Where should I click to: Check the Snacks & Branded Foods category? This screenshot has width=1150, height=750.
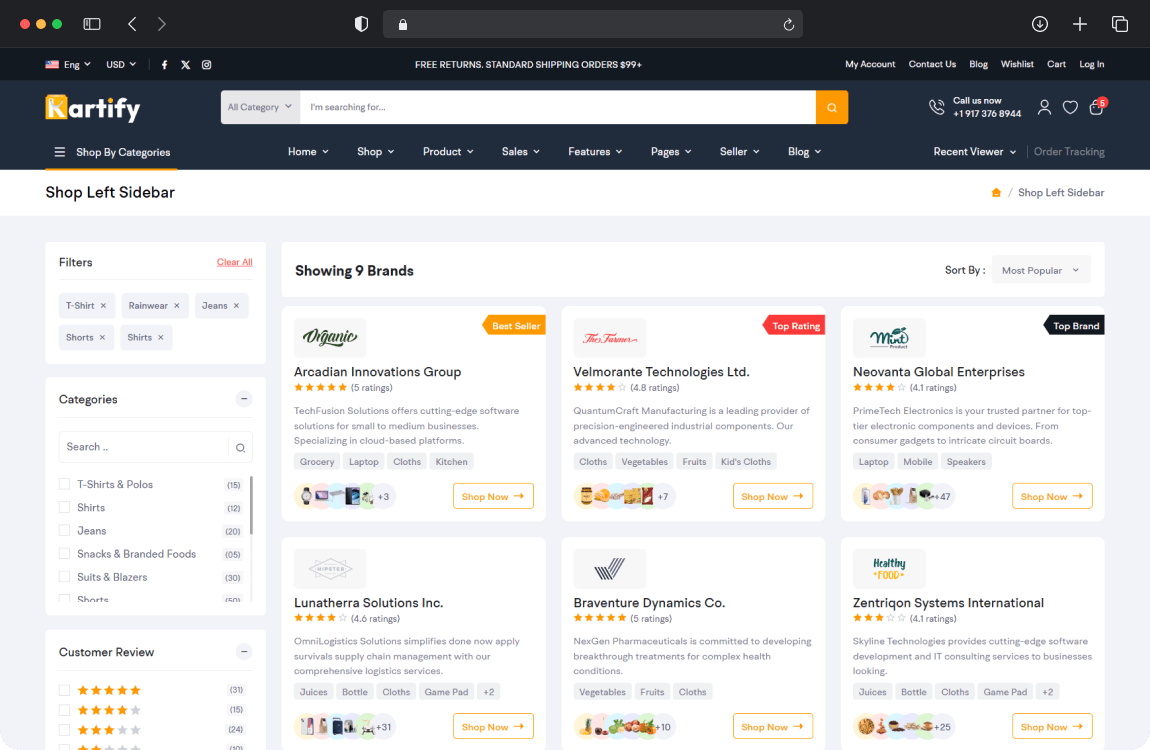click(x=65, y=554)
